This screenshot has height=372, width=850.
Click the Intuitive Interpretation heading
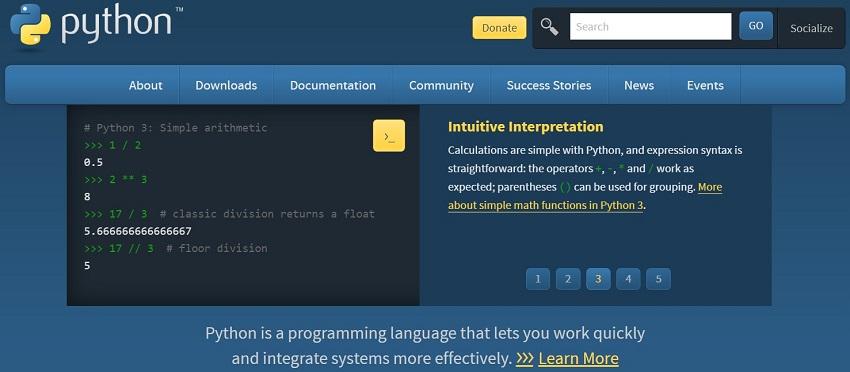point(525,127)
